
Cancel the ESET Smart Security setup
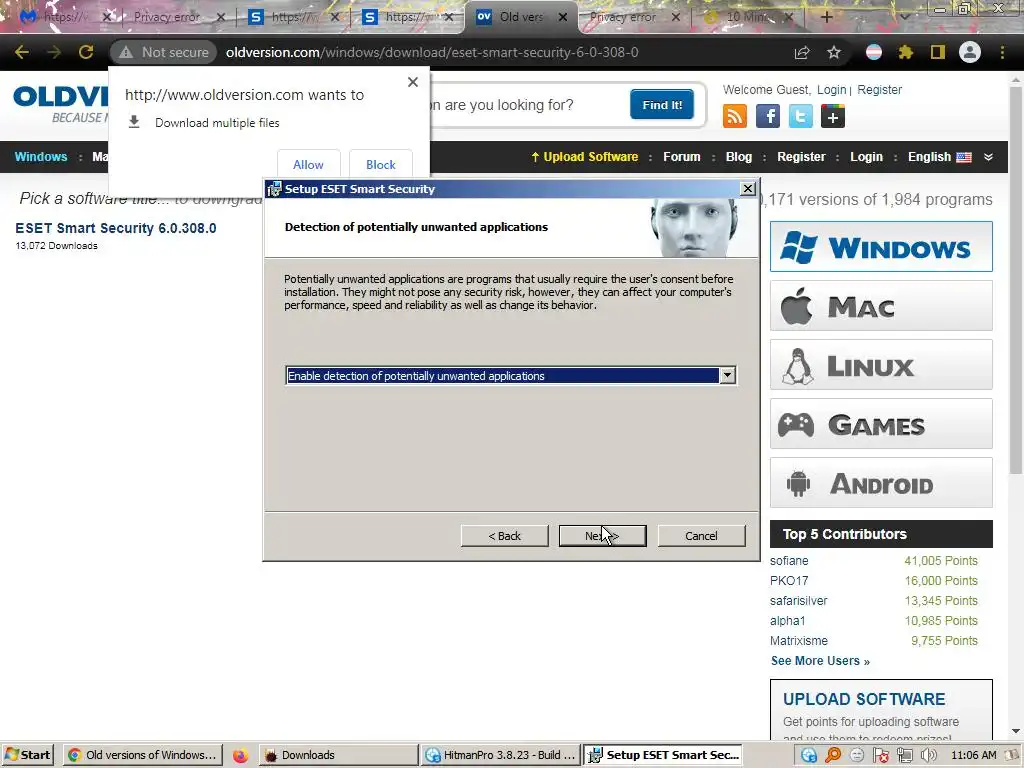click(x=701, y=536)
